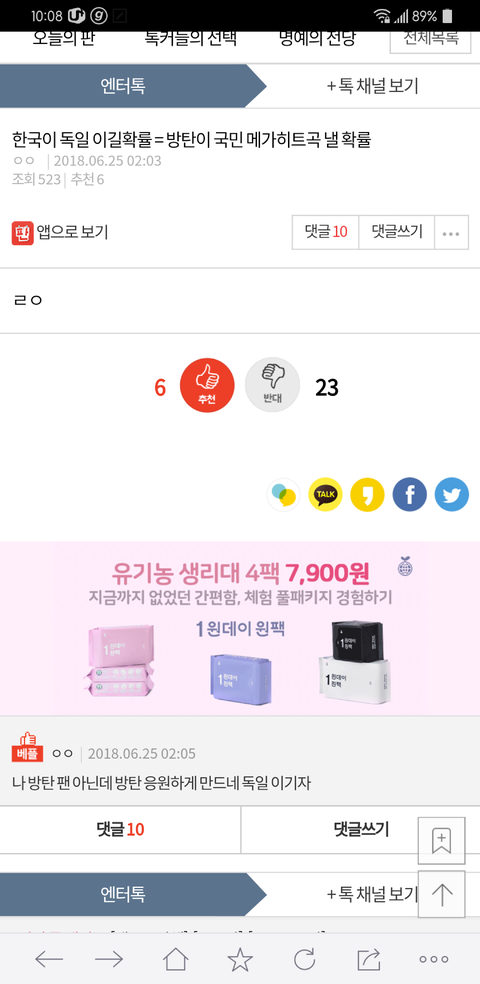480x984 pixels.
Task: Open 댓글 10 below the best comment
Action: tap(120, 830)
